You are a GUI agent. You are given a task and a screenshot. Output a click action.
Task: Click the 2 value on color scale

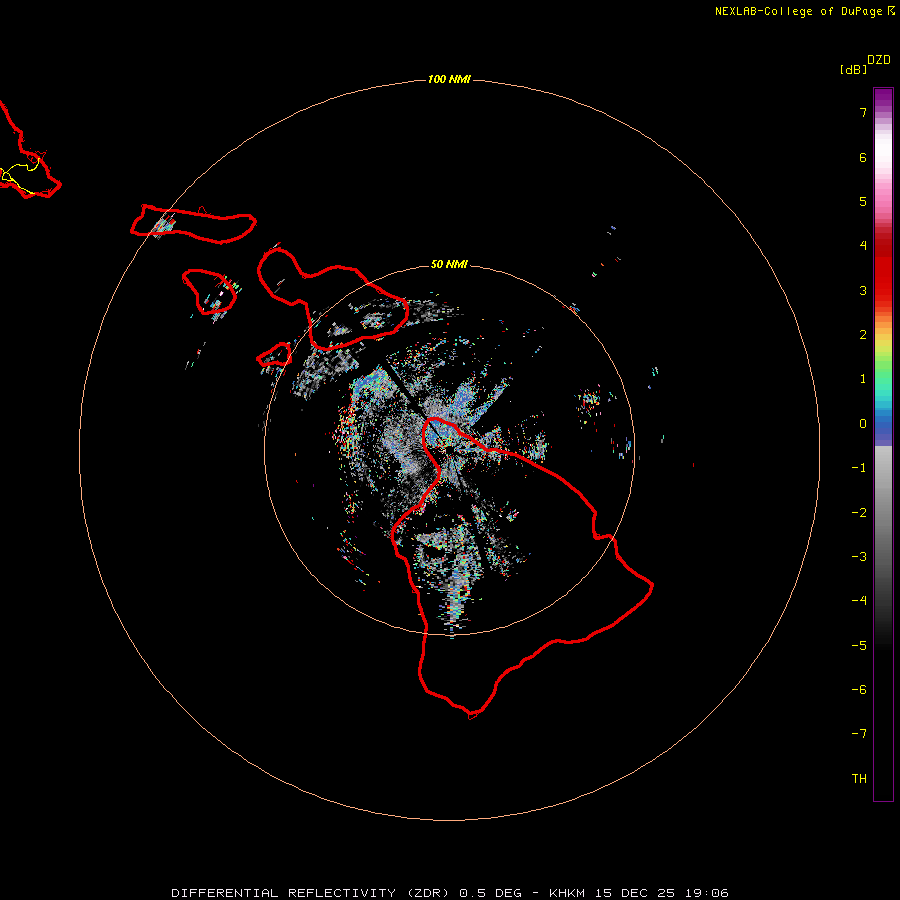pos(863,335)
